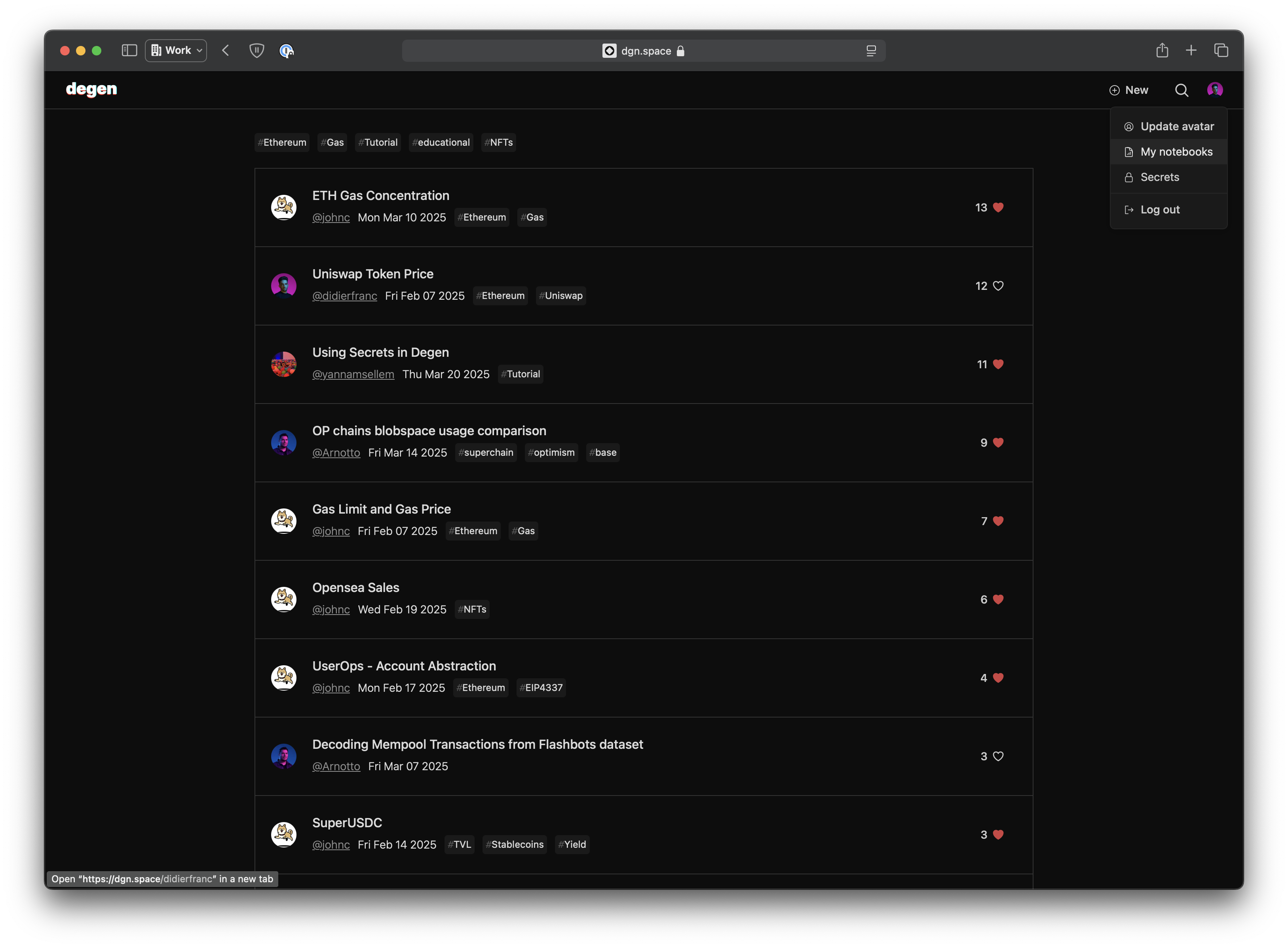The height and width of the screenshot is (948, 1288).
Task: Click #NFTs tag on Opensea Sales
Action: coord(471,609)
